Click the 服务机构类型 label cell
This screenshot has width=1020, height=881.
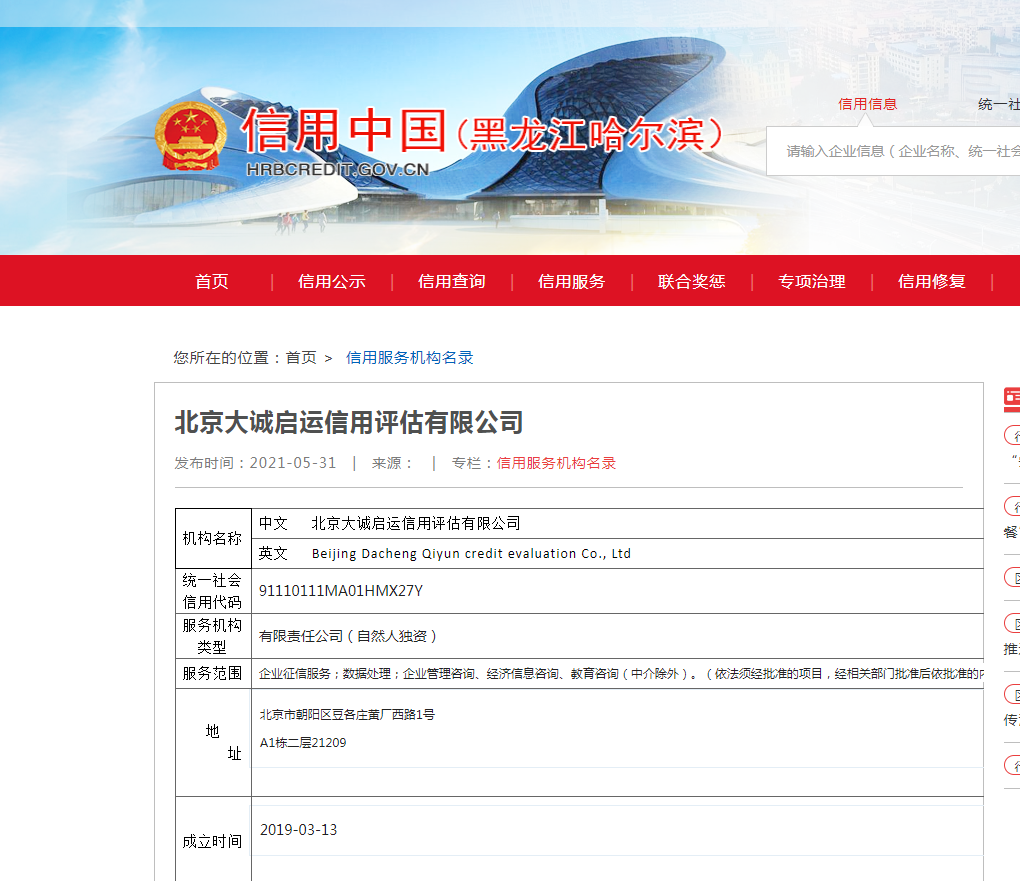click(x=213, y=636)
